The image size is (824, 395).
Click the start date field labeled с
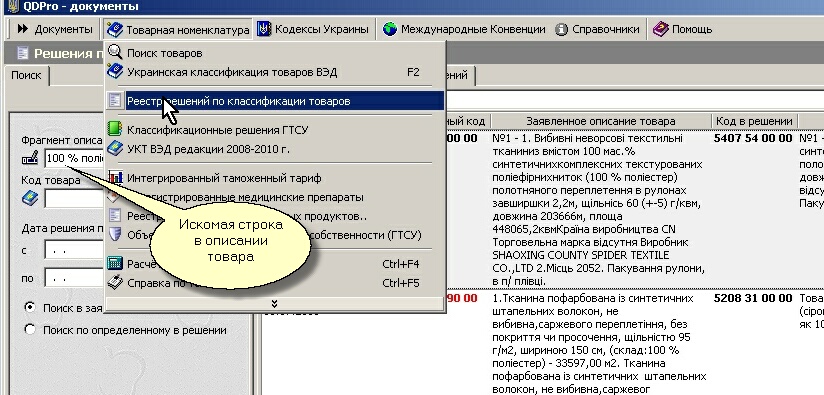click(75, 251)
